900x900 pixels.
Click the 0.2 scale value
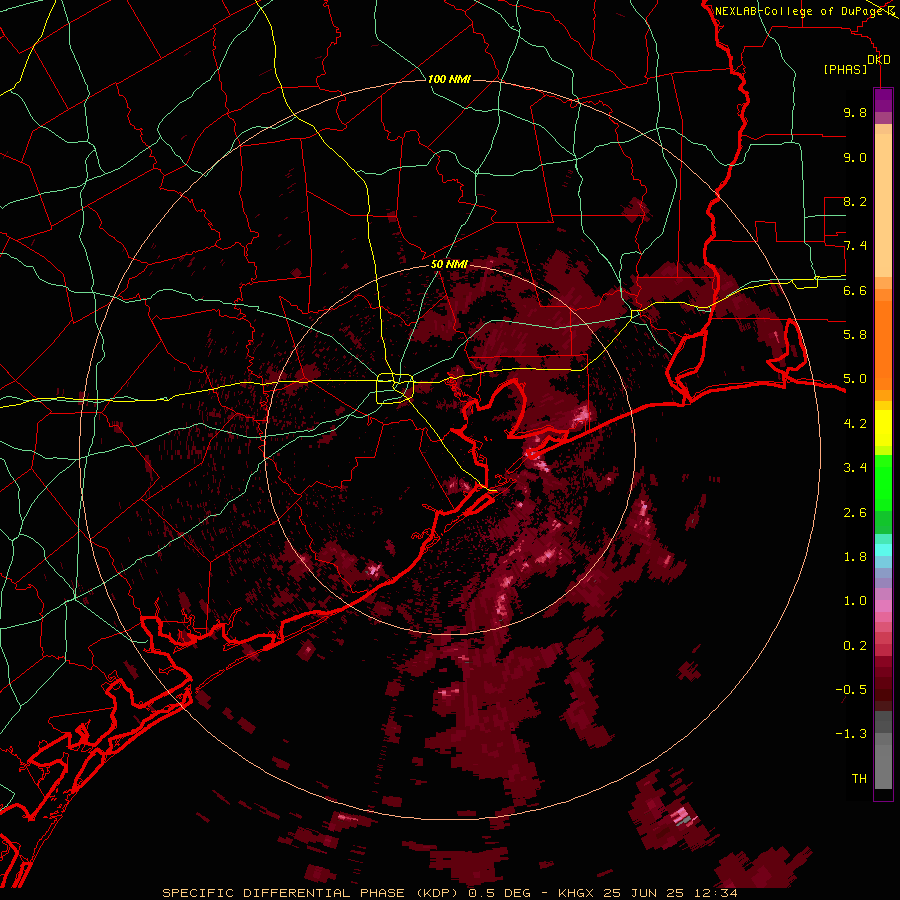click(855, 646)
